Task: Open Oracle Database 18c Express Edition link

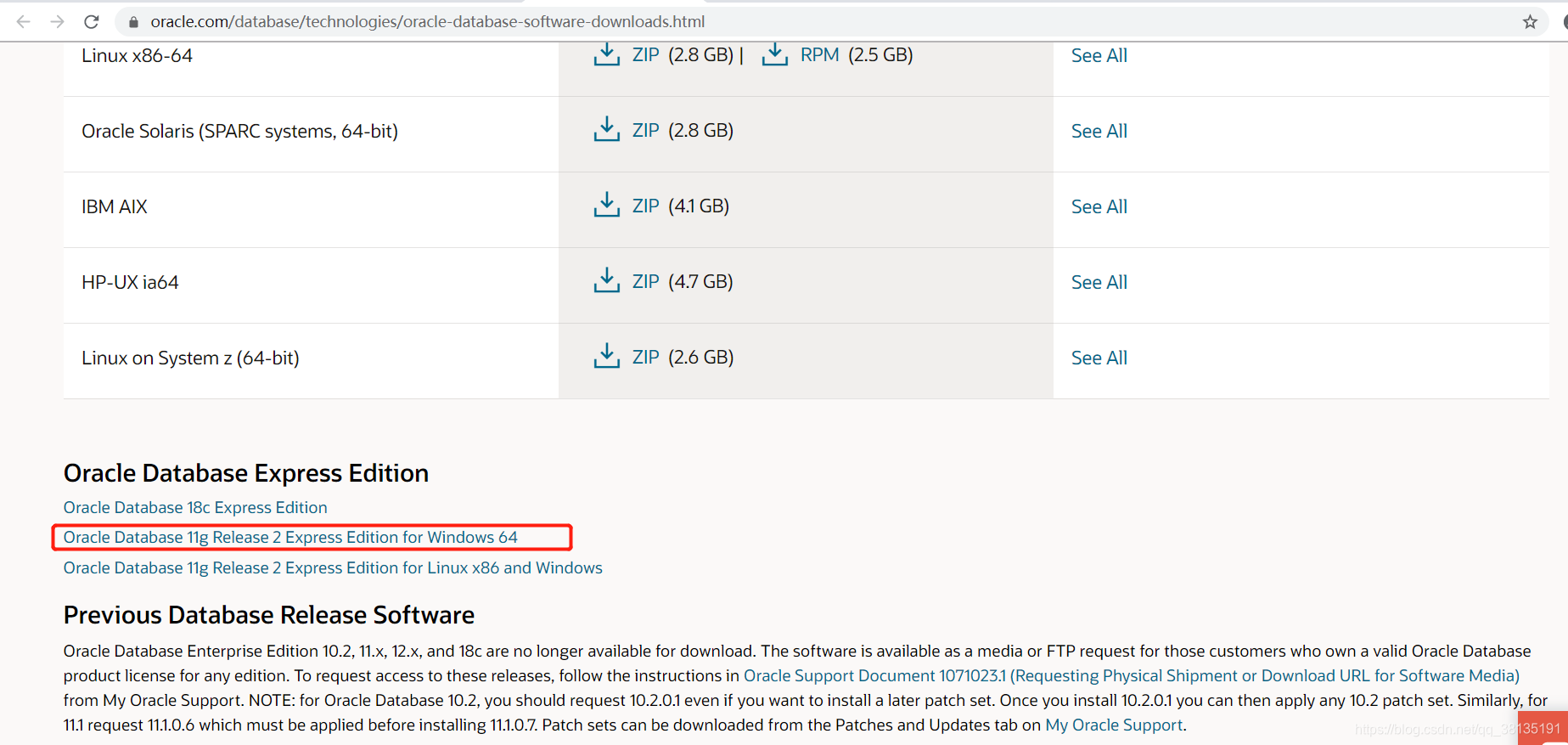Action: point(195,507)
